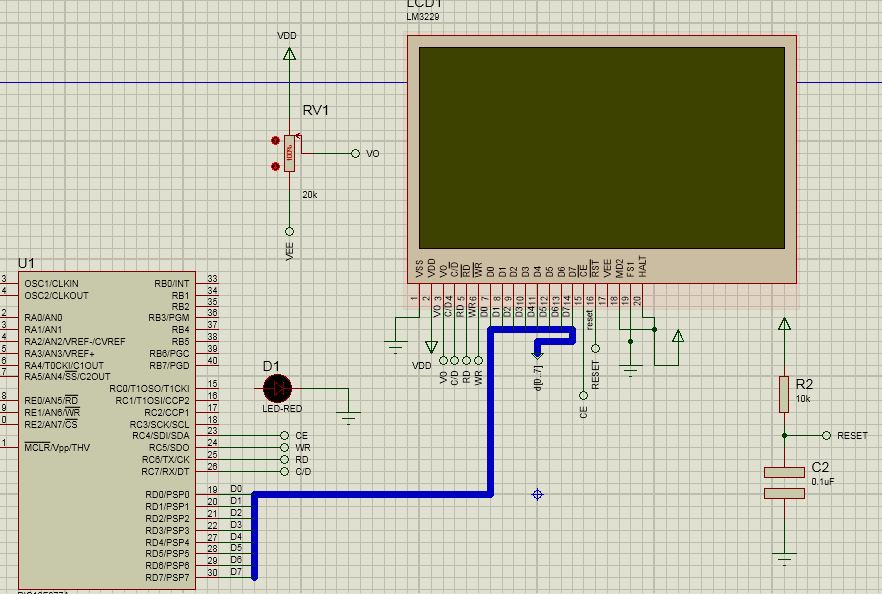The image size is (882, 594).
Task: Select the thick blue data bus horizontal segment
Action: (373, 494)
